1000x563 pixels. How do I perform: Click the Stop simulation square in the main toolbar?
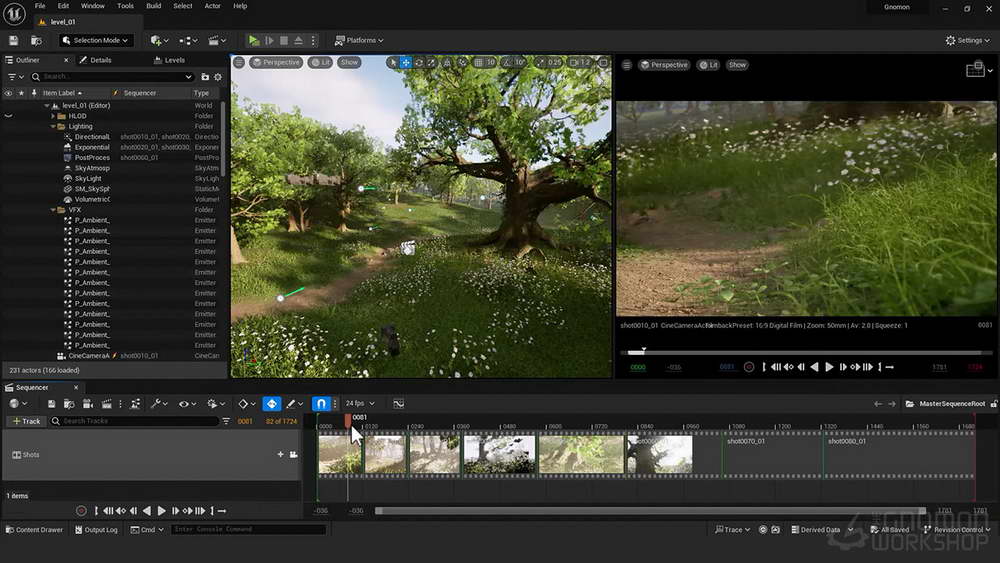coord(284,40)
